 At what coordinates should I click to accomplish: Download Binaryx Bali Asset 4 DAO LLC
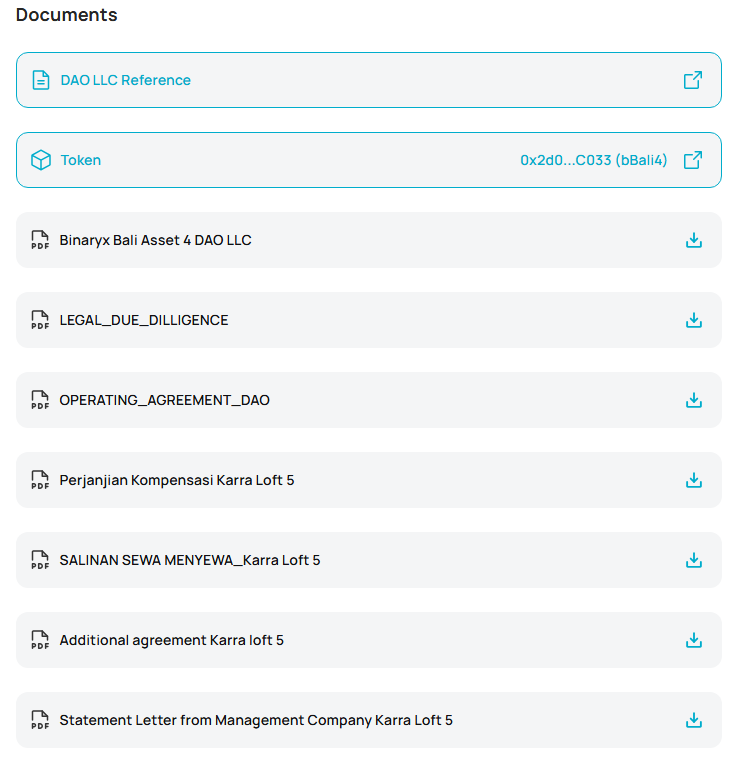point(694,240)
